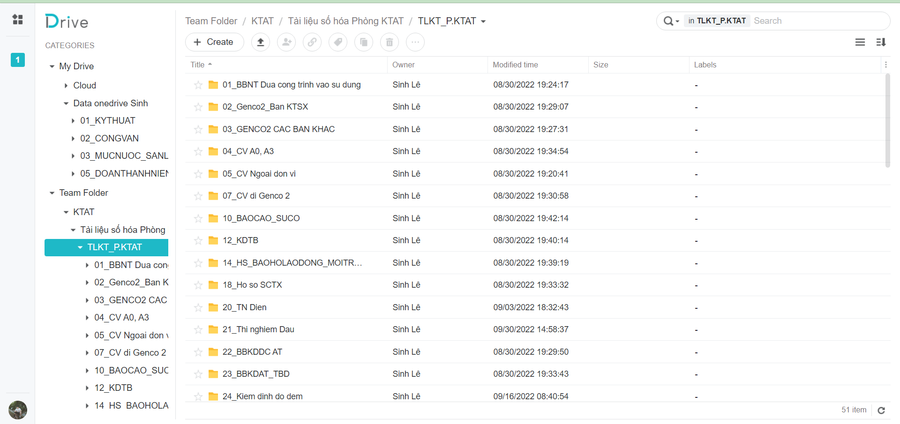Star the 01_BBNT Dua cong trinh folder
Screen dimensions: 900x424
(198, 85)
